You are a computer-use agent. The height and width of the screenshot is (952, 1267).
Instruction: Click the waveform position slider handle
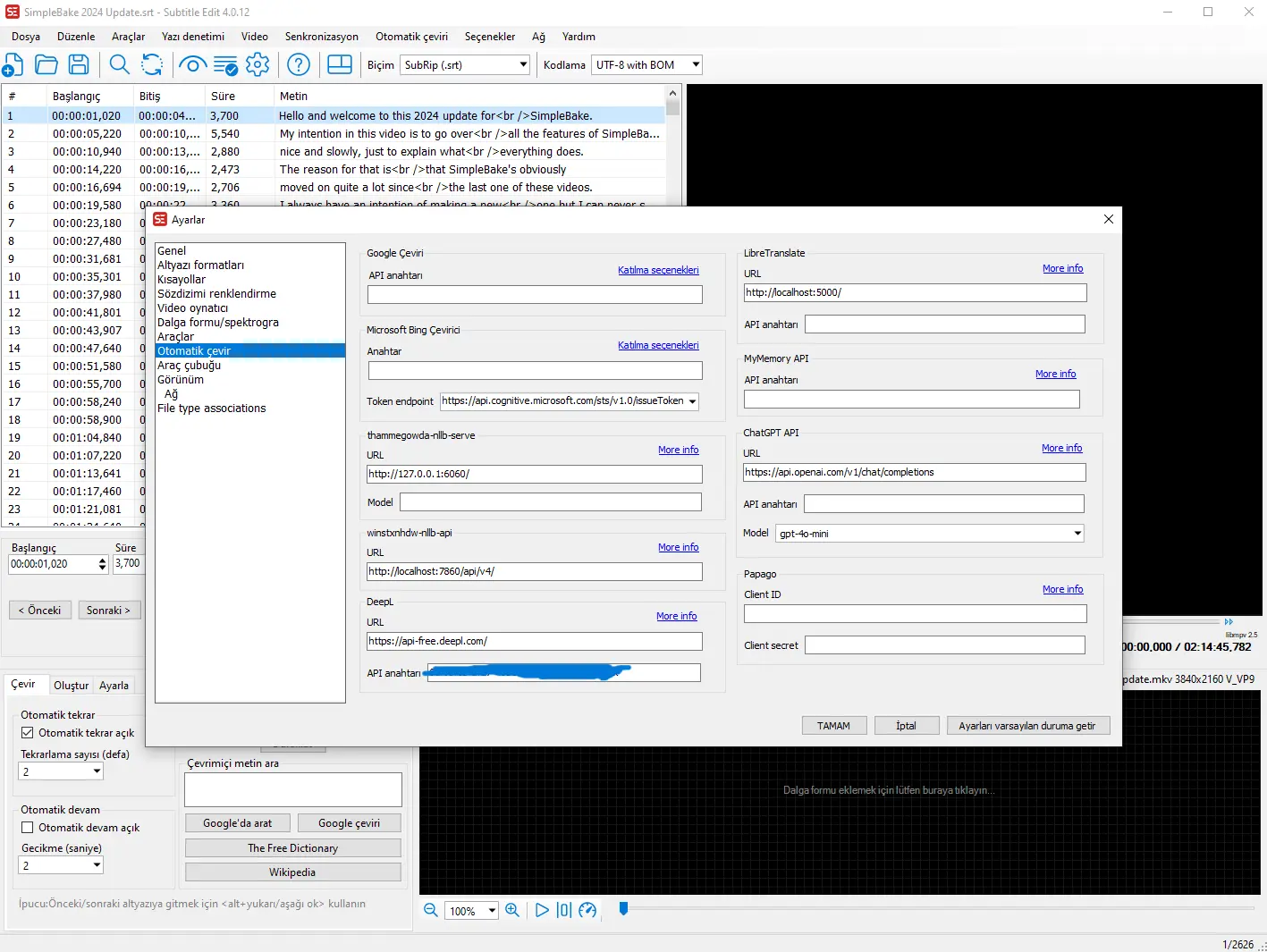(x=623, y=909)
